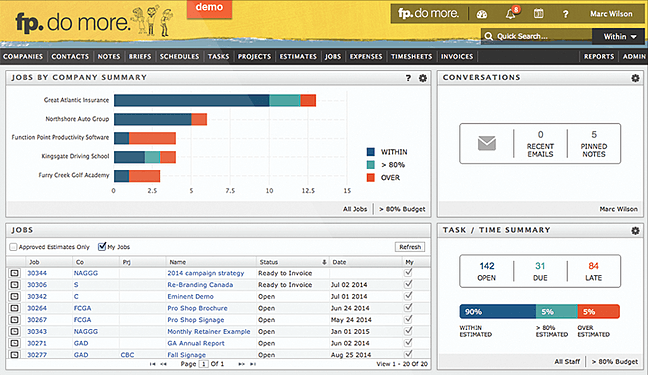Show All Jobs in company summary
This screenshot has width=648, height=375.
click(355, 209)
